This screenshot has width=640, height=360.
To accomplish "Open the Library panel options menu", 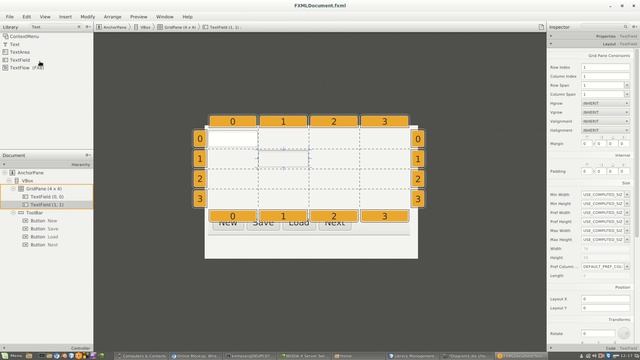I will point(88,27).
